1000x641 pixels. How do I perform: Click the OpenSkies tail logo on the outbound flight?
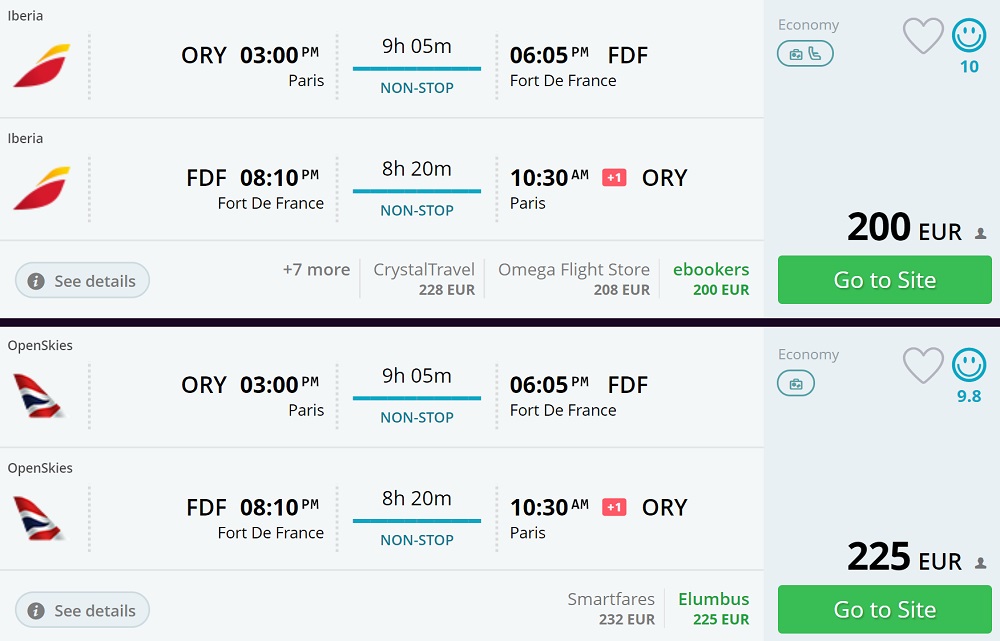[x=39, y=395]
